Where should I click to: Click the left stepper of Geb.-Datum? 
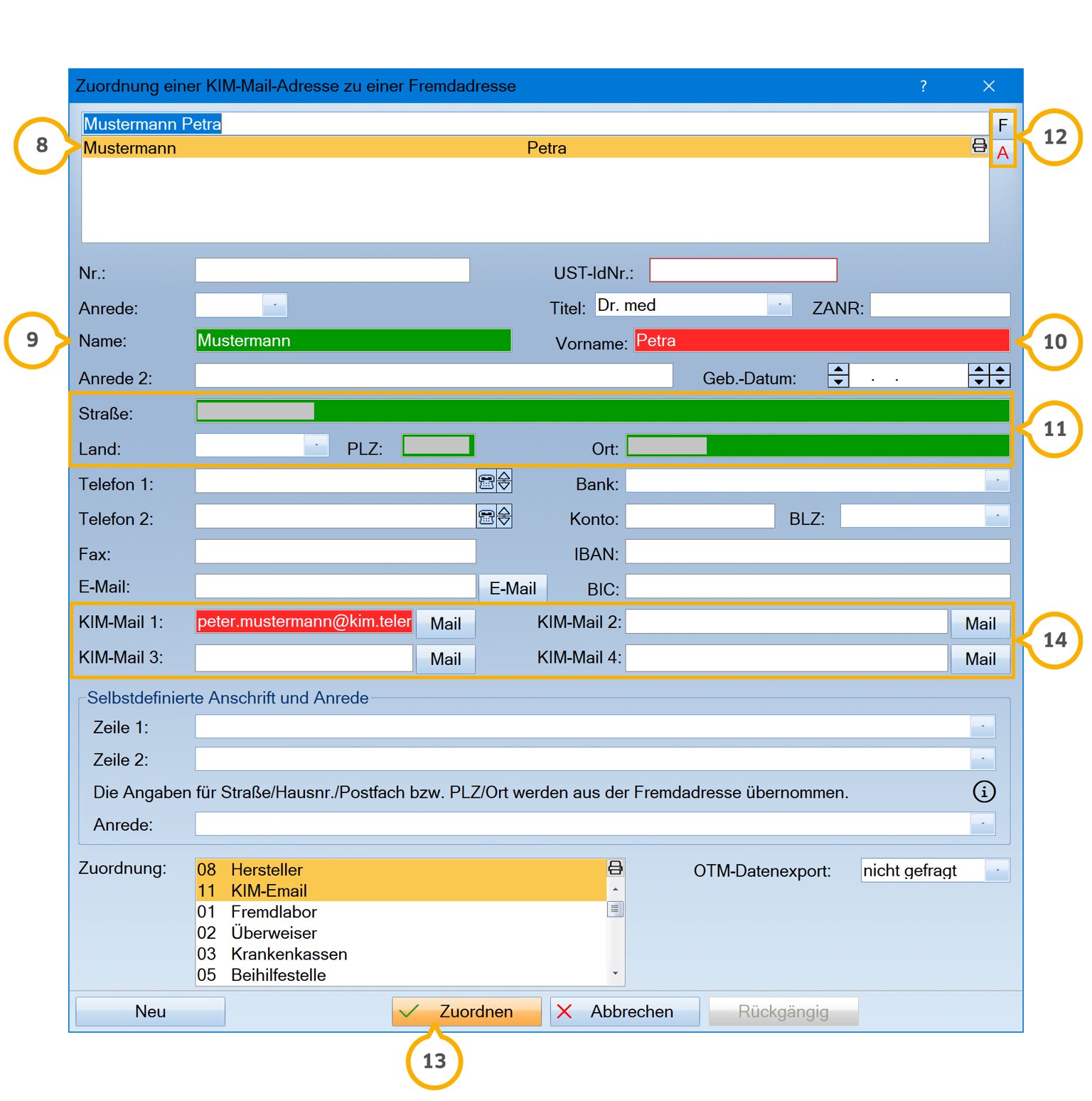838,376
